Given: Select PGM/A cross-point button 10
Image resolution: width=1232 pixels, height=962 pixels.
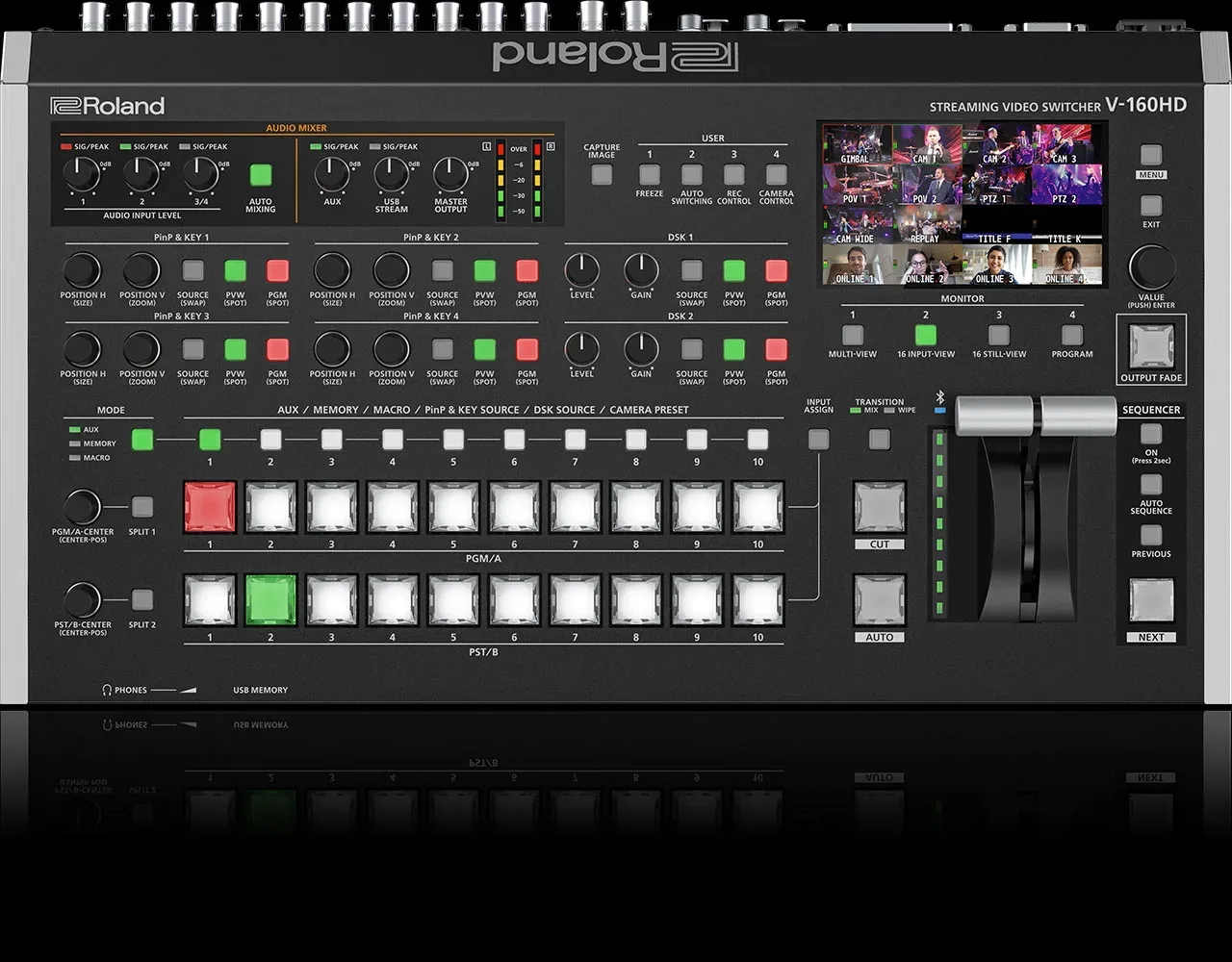Looking at the screenshot, I should pyautogui.click(x=758, y=507).
